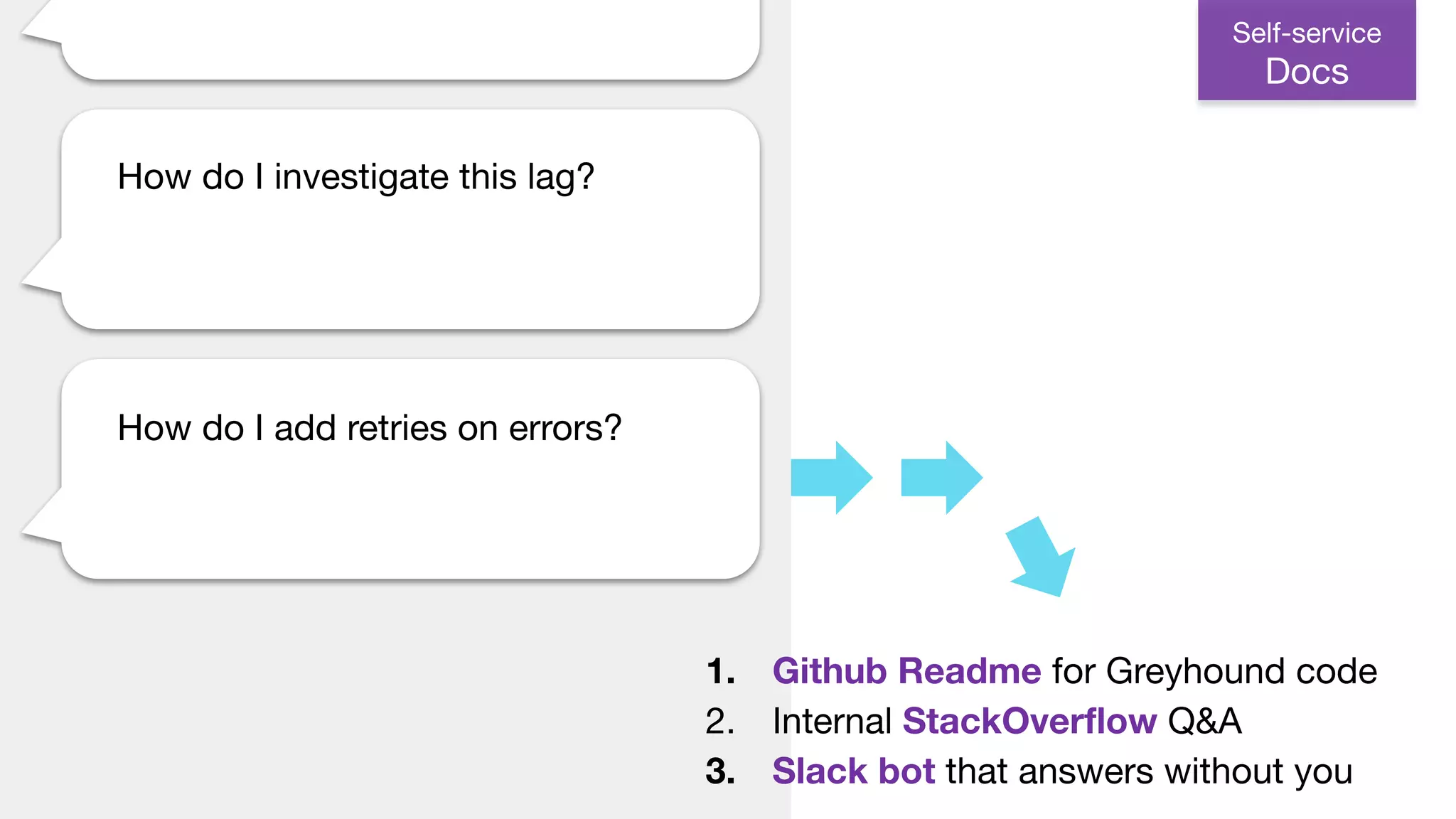Click the phrase 'that answers without you'

tap(1149, 771)
